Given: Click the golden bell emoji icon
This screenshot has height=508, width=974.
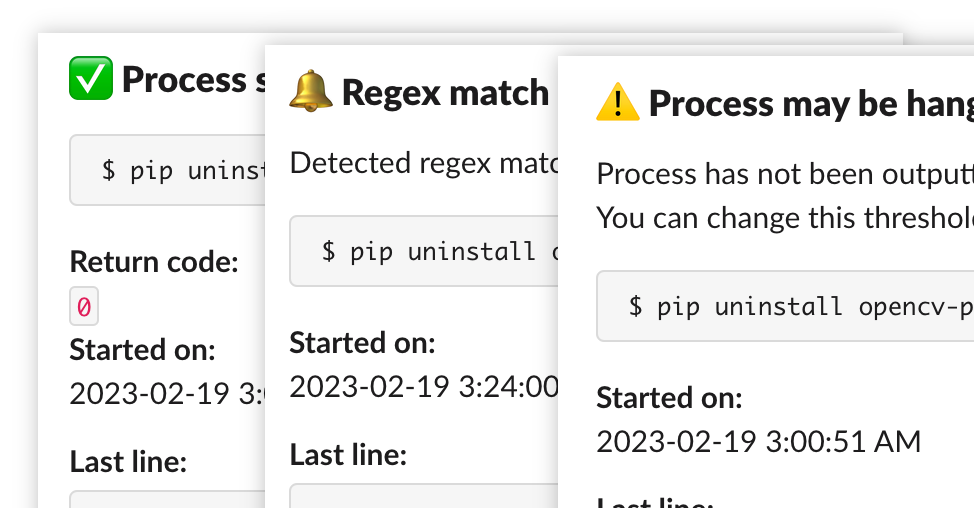Looking at the screenshot, I should 311,91.
